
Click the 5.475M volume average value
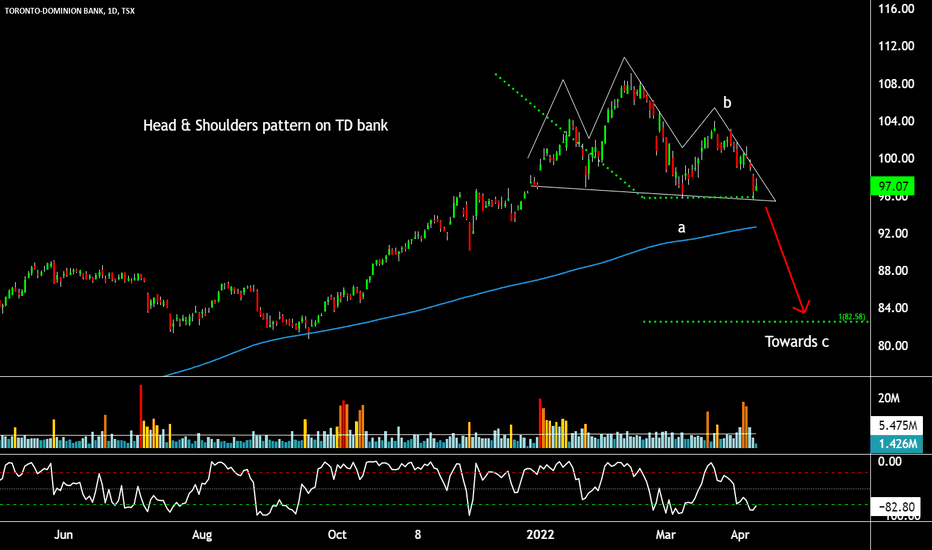point(897,426)
